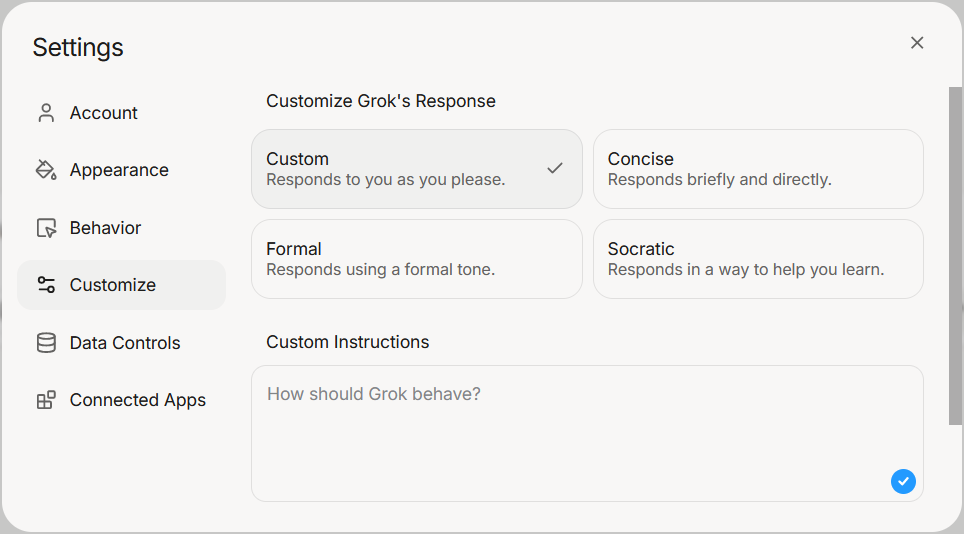Click the checkmark on Custom option
Screen dimensions: 964x534
[555, 169]
